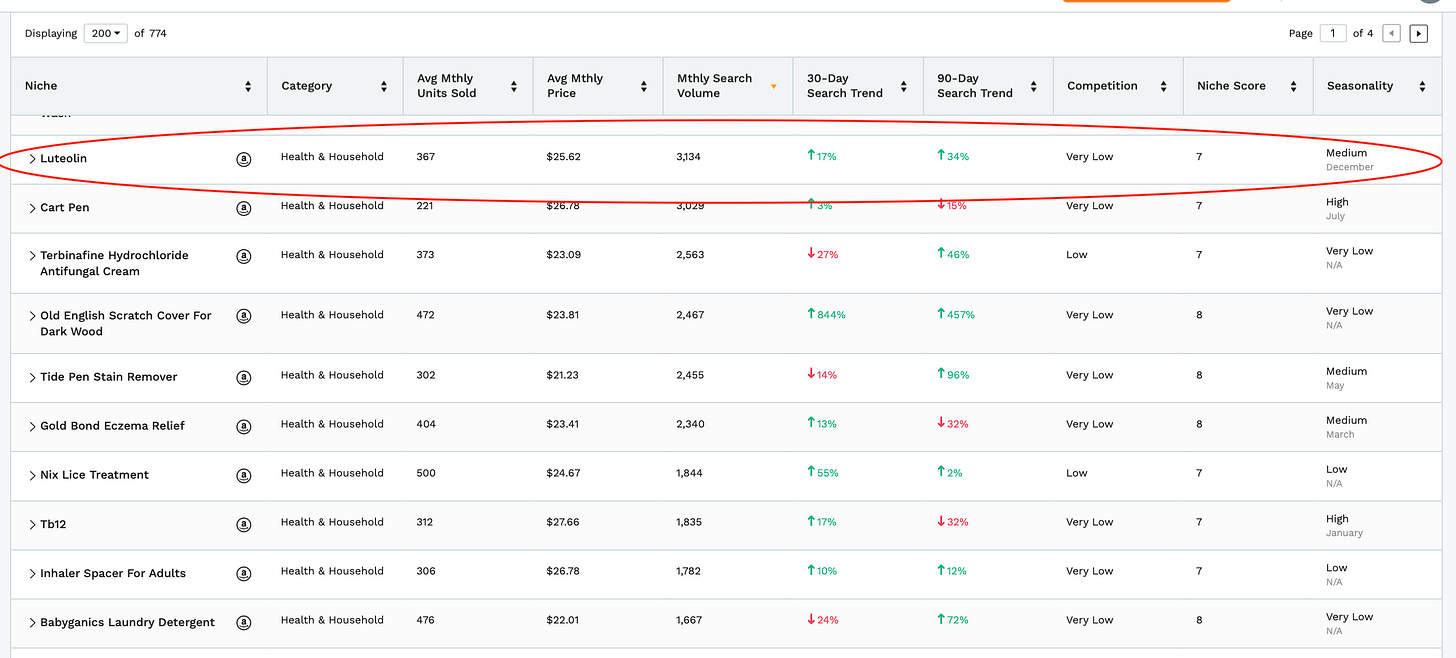Click the 457% 90-day trend value

pyautogui.click(x=956, y=314)
